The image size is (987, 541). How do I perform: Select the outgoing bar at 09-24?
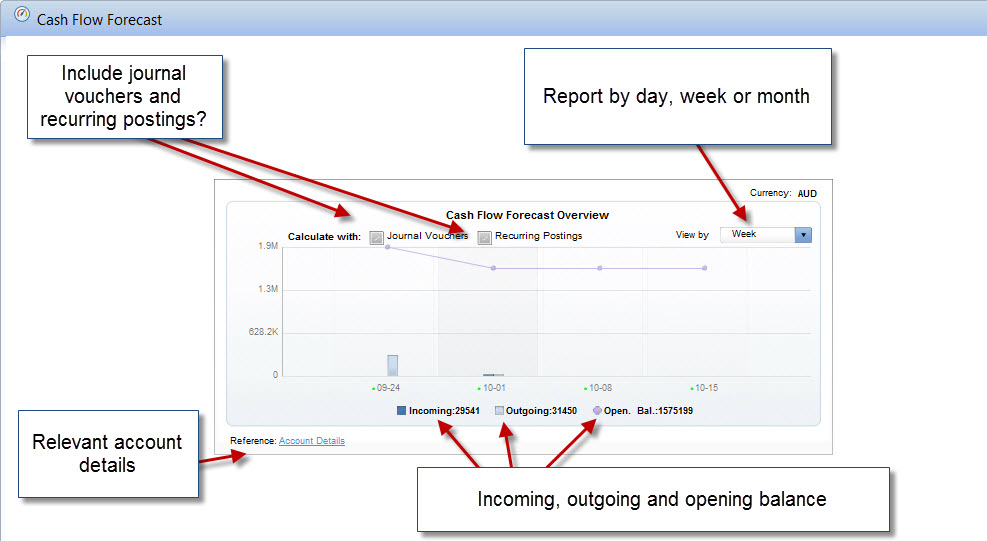pyautogui.click(x=393, y=365)
